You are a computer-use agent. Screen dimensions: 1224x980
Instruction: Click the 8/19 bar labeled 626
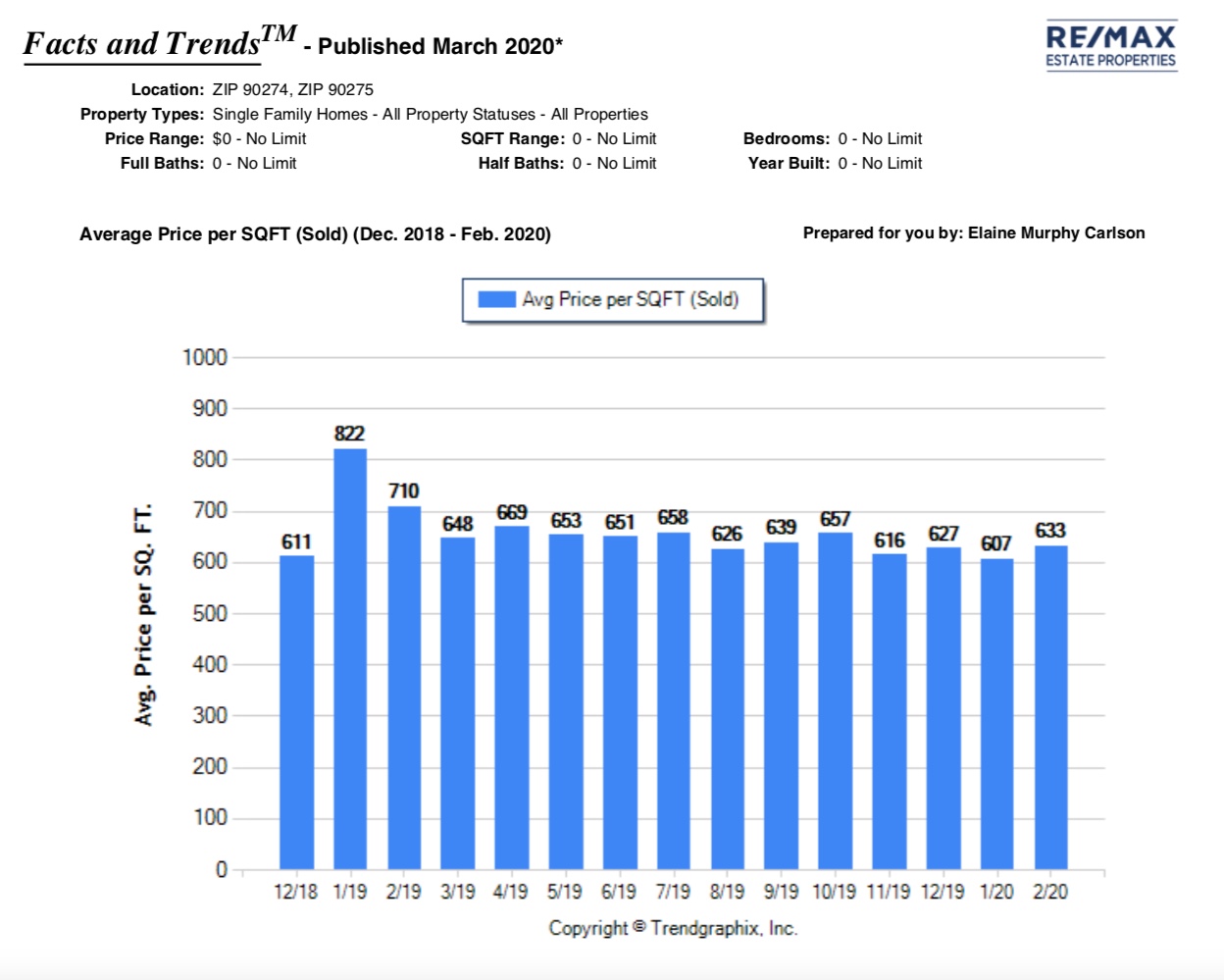pyautogui.click(x=728, y=709)
